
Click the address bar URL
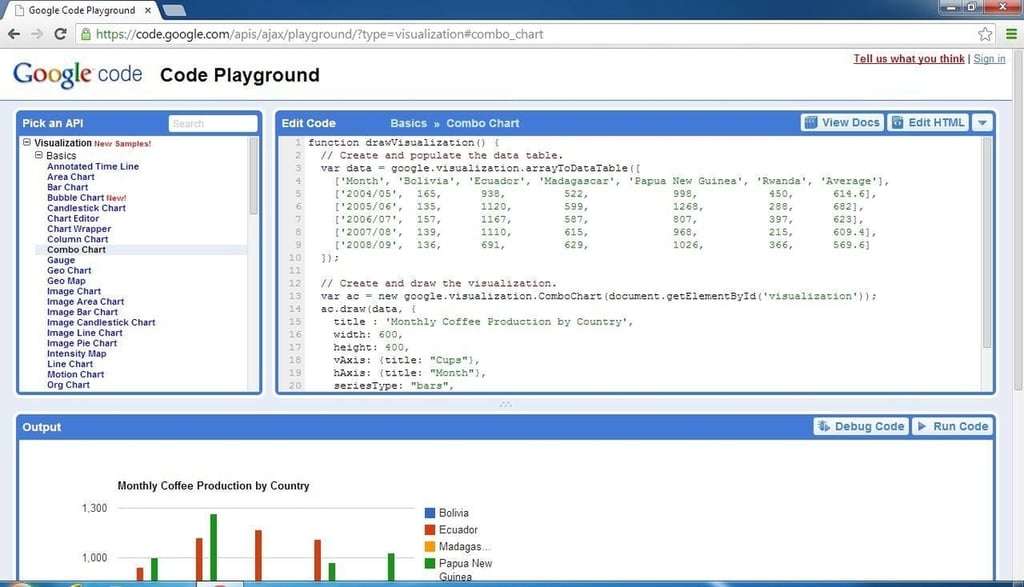319,34
